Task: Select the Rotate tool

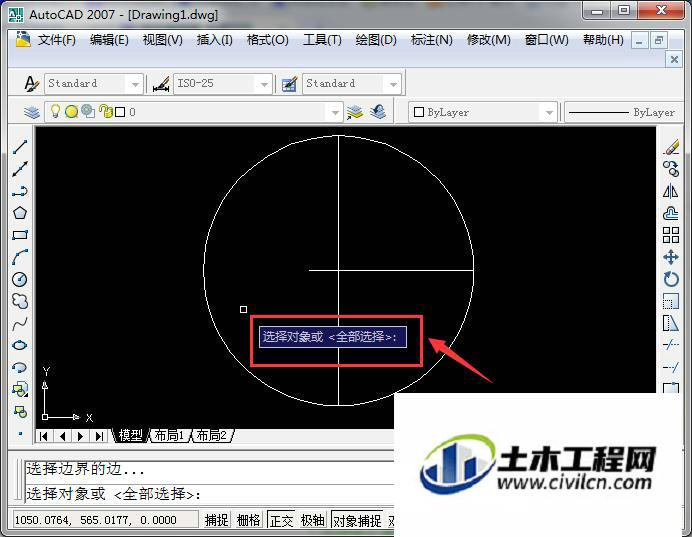Action: [x=671, y=279]
